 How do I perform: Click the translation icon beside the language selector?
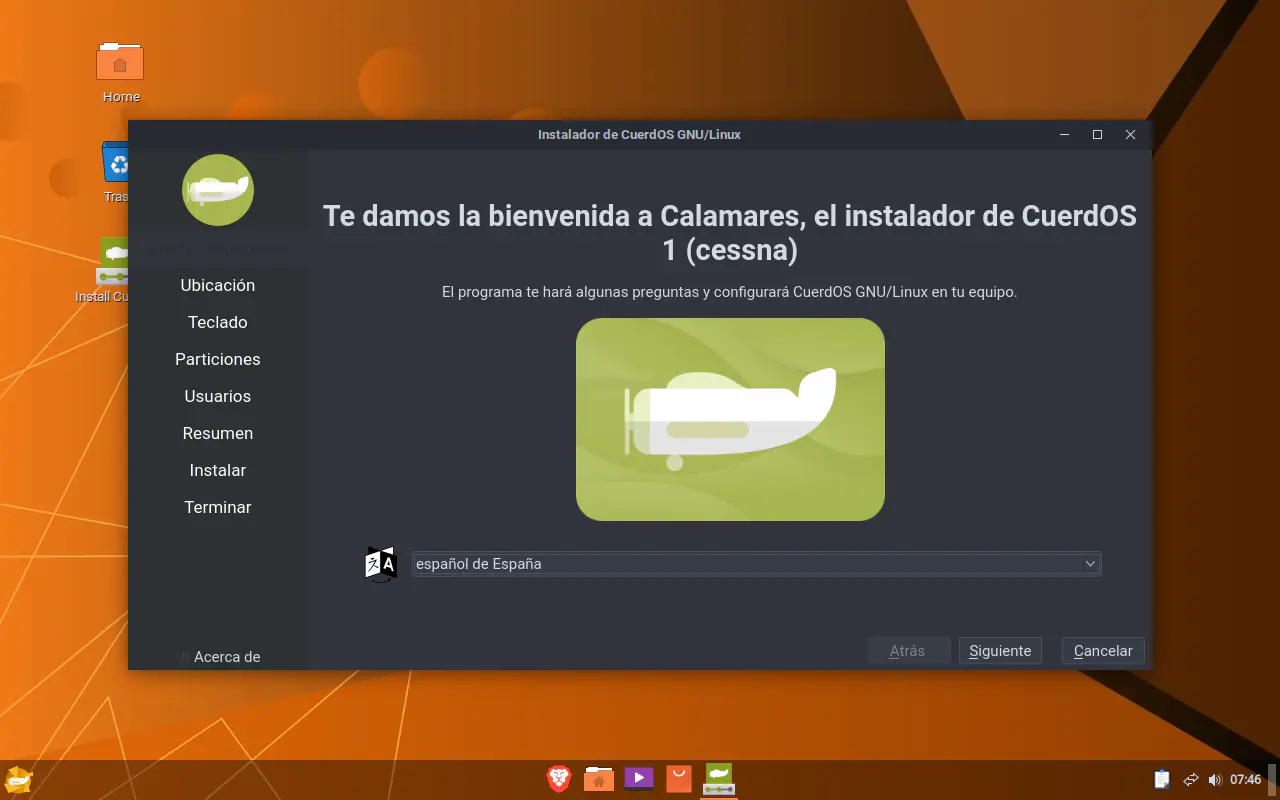(380, 563)
